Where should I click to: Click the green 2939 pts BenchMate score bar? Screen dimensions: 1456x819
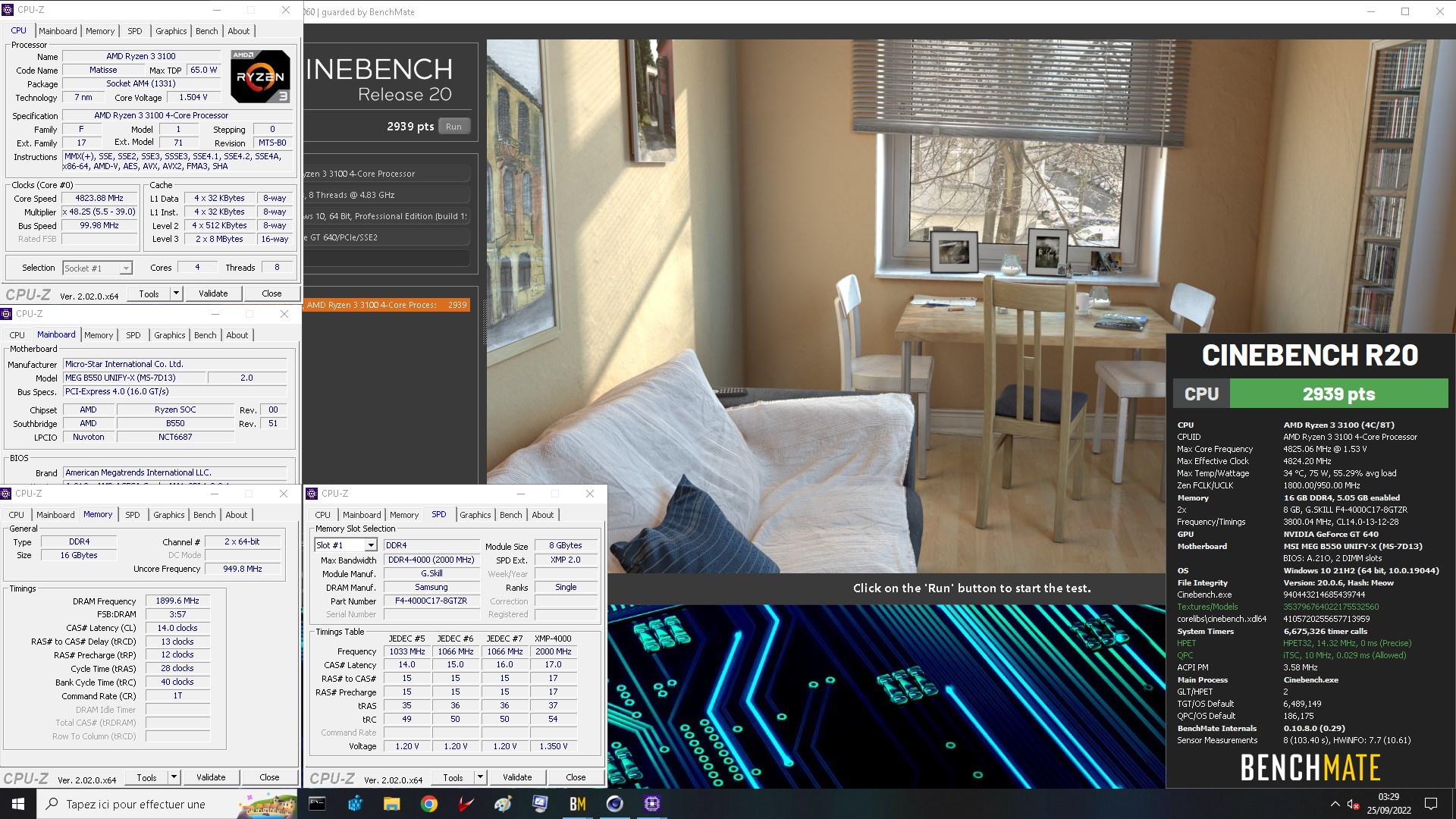[x=1338, y=394]
